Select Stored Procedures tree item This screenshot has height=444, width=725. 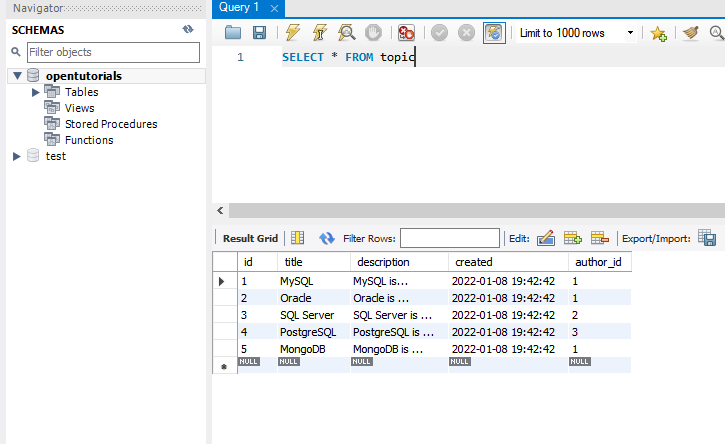(x=111, y=124)
